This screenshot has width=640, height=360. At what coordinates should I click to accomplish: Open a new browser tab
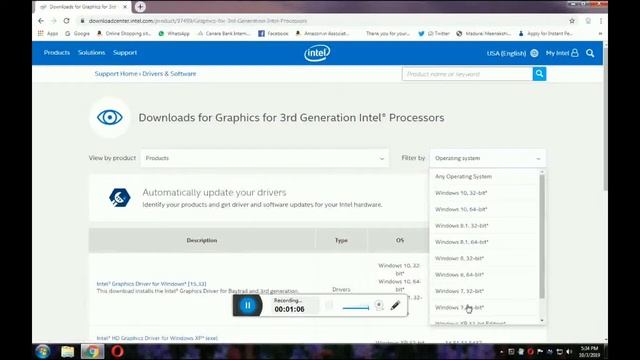(x=140, y=7)
